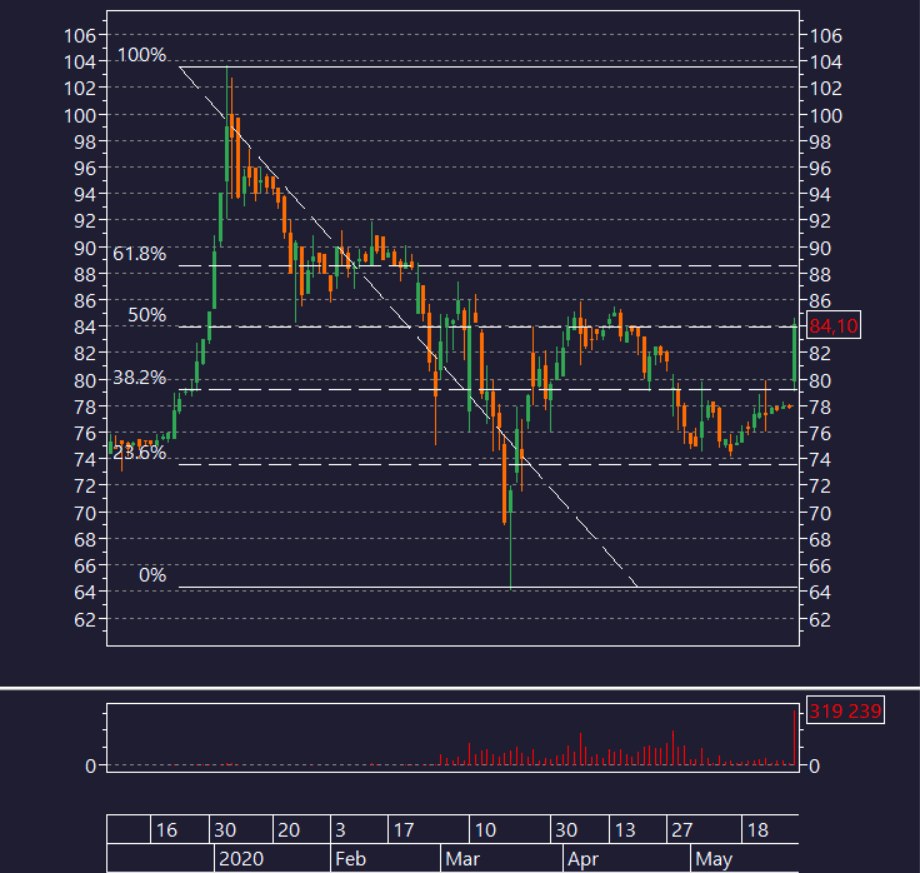Image resolution: width=920 pixels, height=873 pixels.
Task: Click the red 319 239 volume tag
Action: tap(845, 710)
